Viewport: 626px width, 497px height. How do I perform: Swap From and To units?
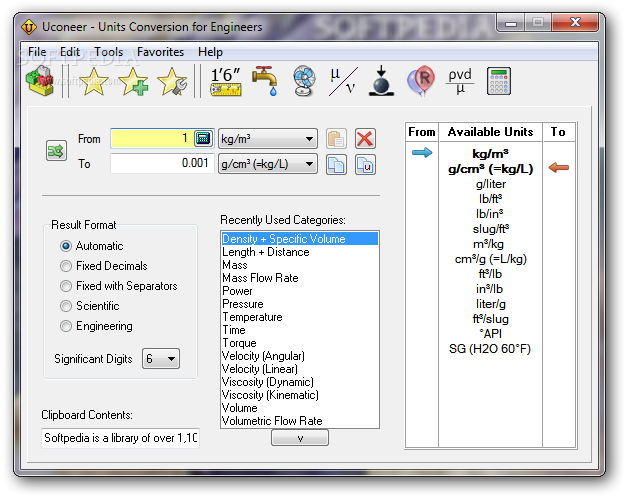click(x=56, y=151)
